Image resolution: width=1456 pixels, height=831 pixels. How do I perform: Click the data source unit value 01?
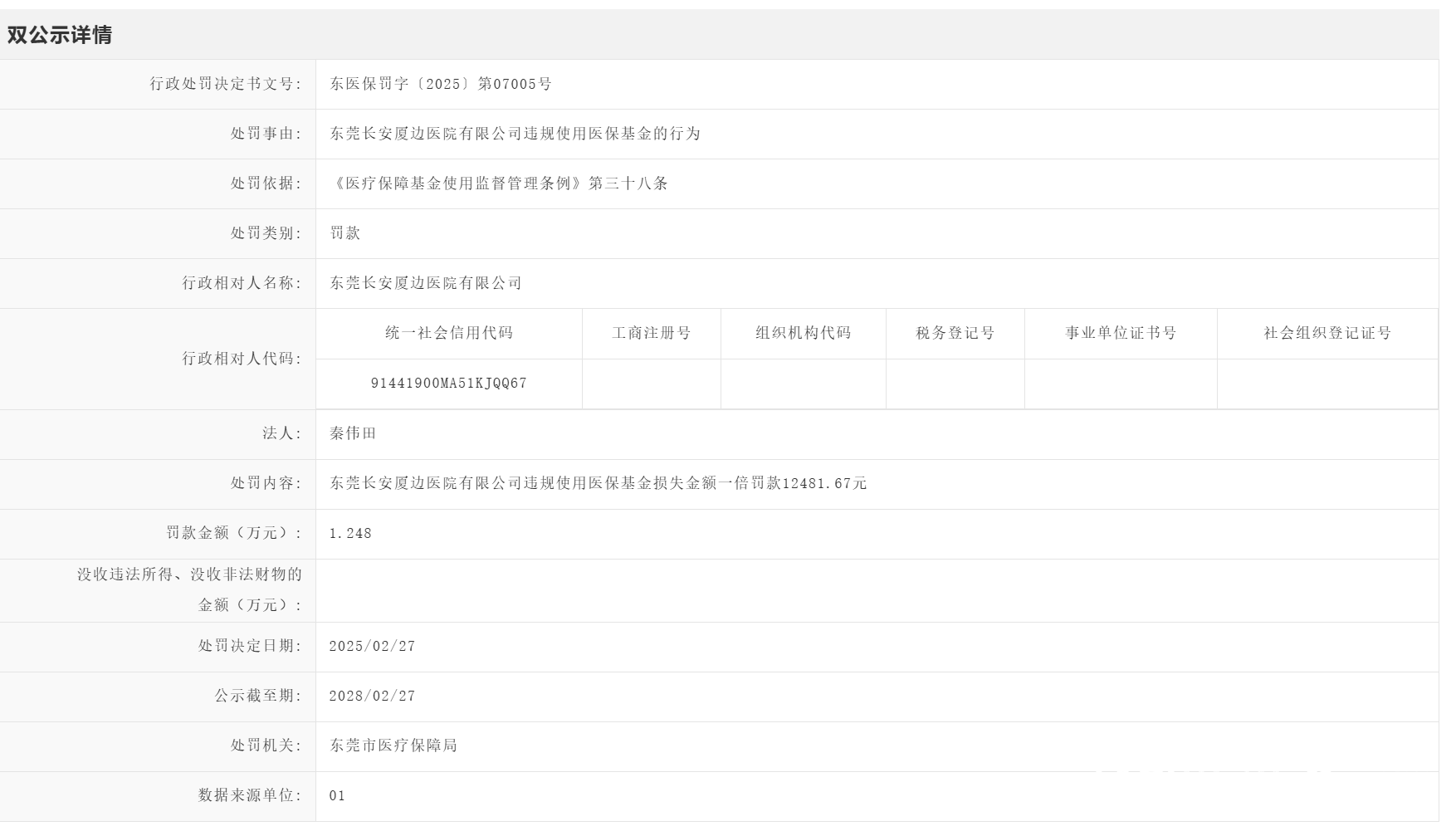tap(337, 796)
